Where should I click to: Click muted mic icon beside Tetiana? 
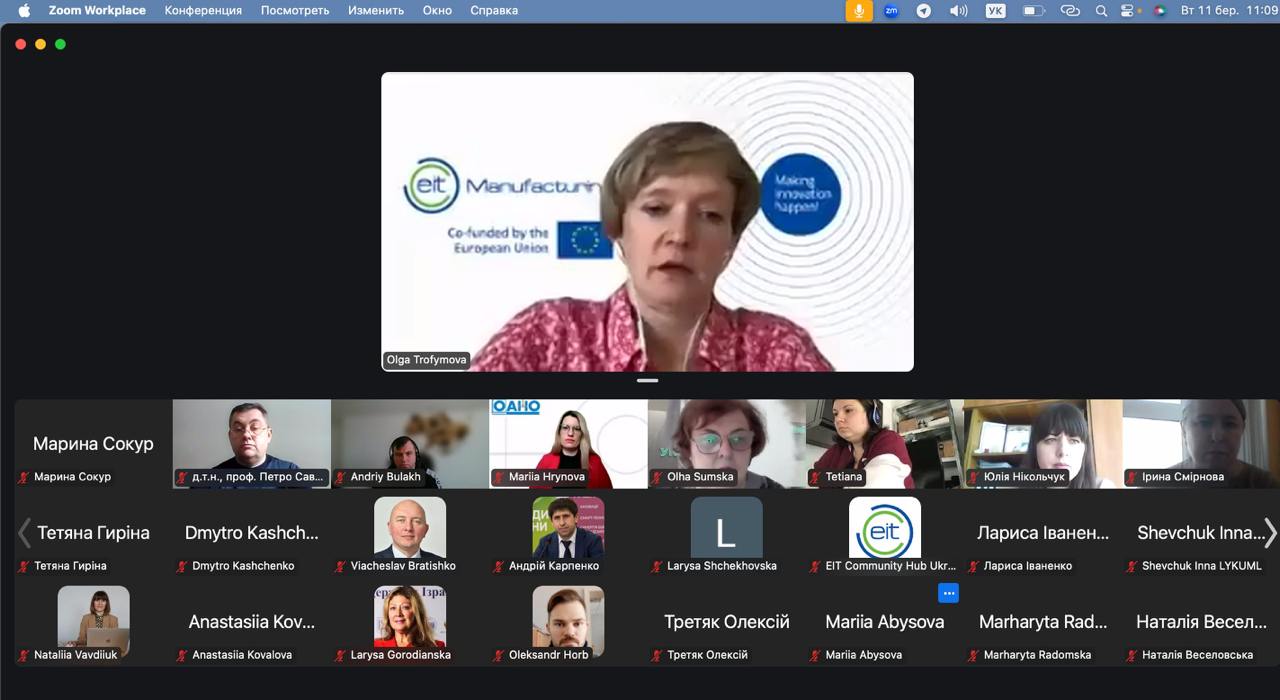(816, 477)
